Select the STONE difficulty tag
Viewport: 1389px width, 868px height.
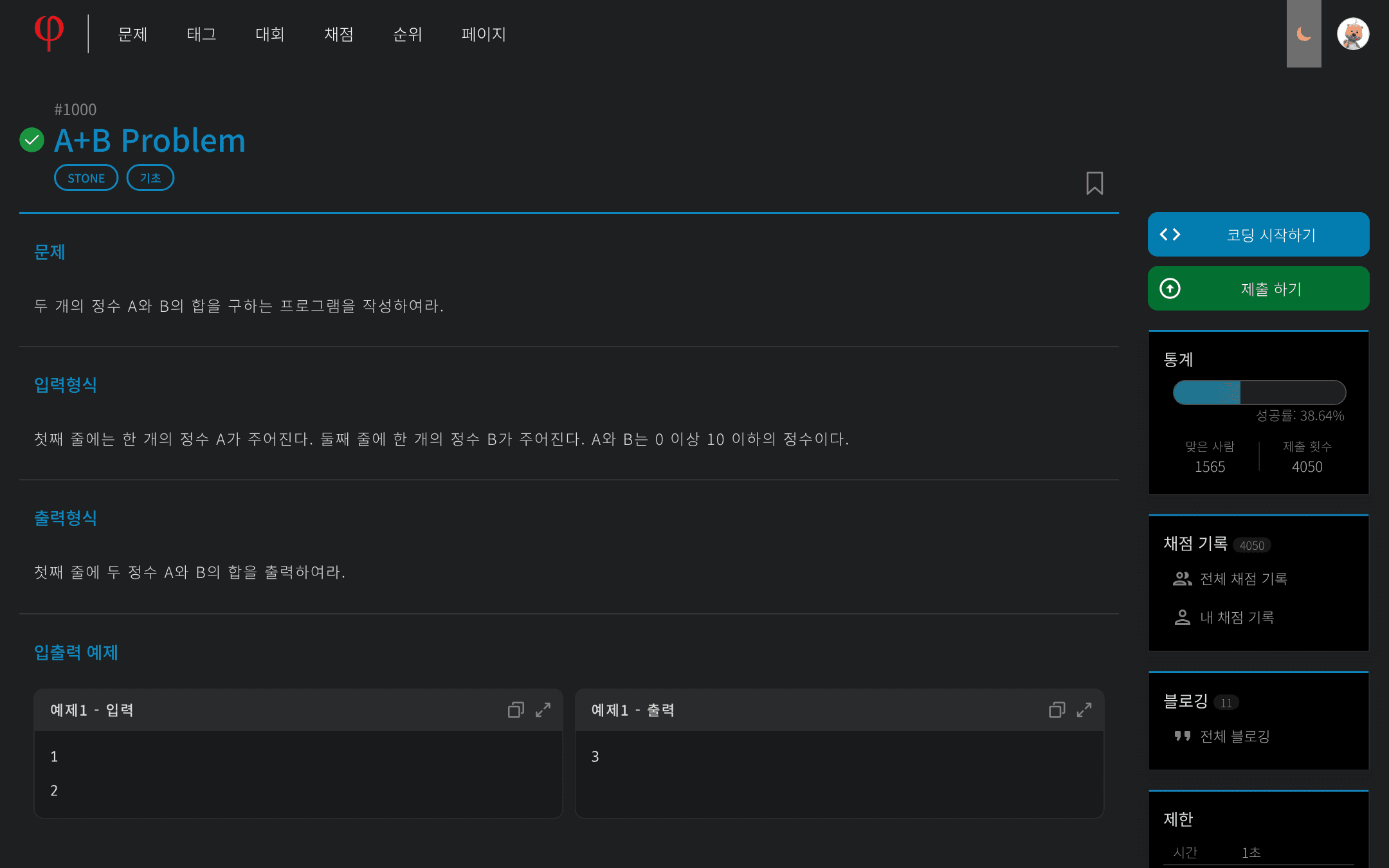tap(86, 178)
